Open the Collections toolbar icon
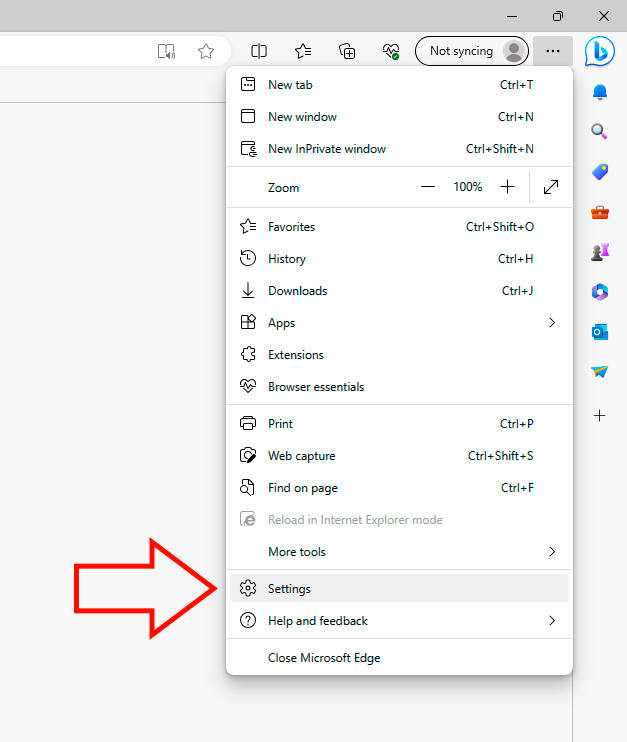 click(347, 51)
